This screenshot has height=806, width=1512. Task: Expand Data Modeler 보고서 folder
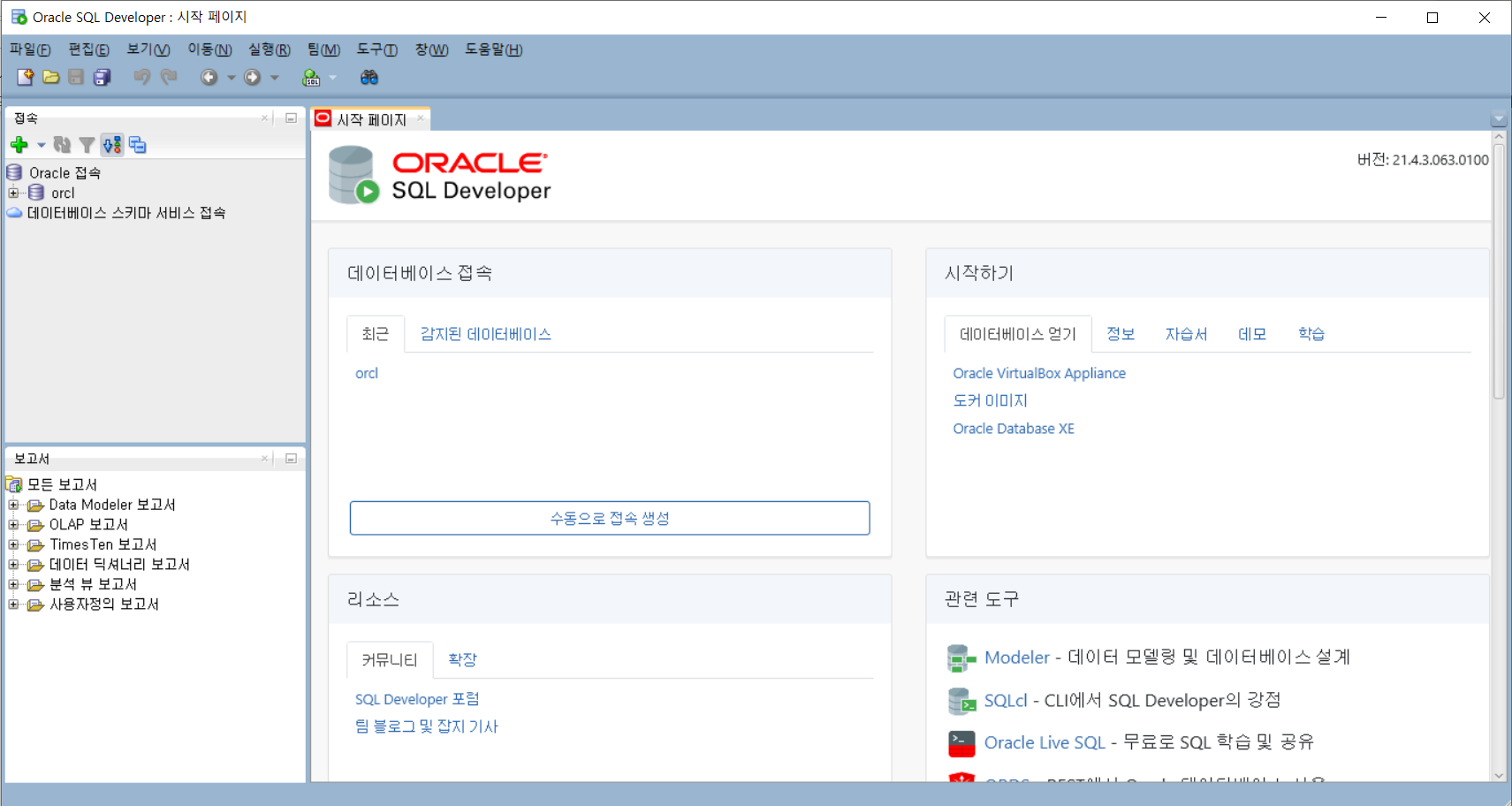13,505
